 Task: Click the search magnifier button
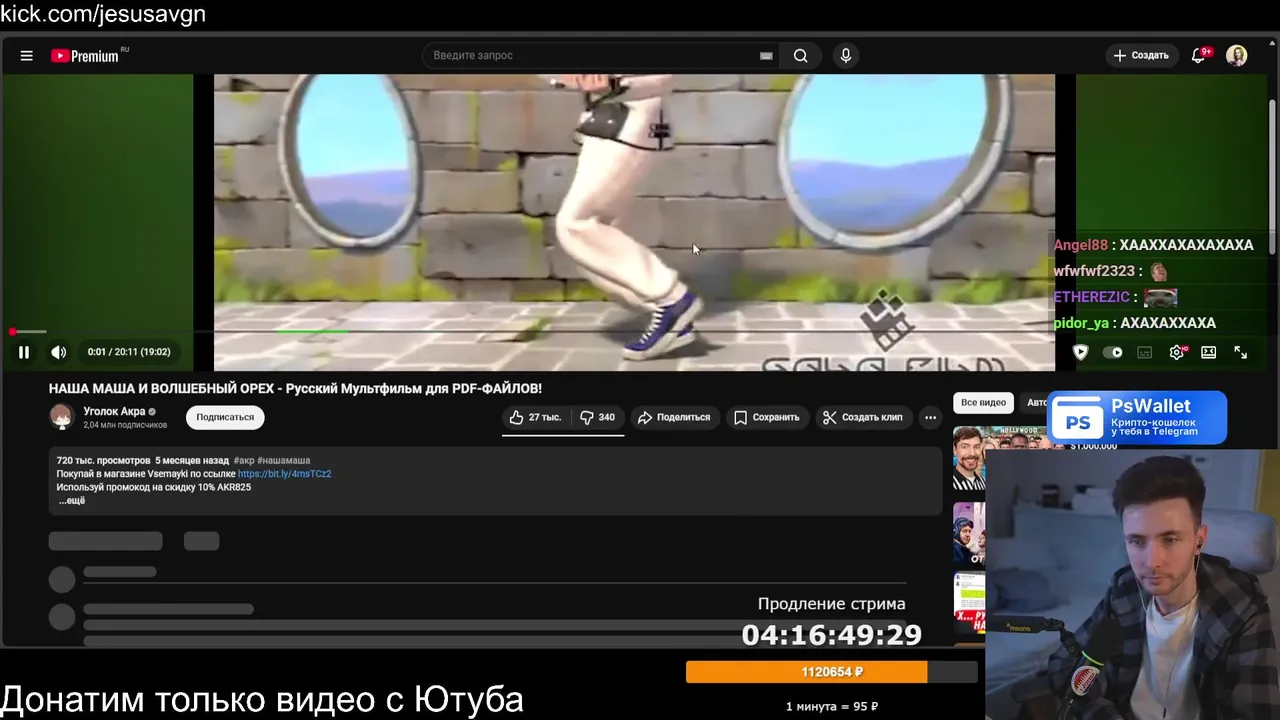tap(801, 56)
